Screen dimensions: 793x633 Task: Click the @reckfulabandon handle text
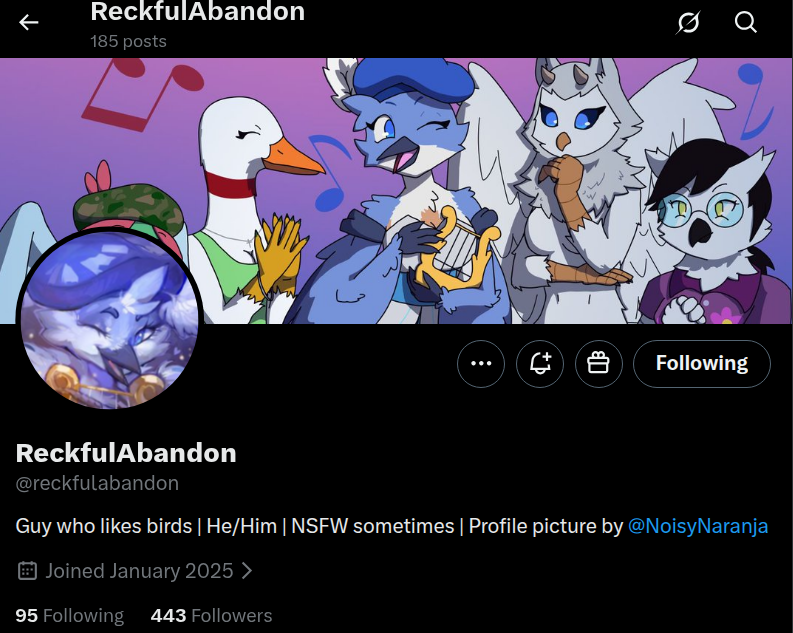[x=97, y=483]
